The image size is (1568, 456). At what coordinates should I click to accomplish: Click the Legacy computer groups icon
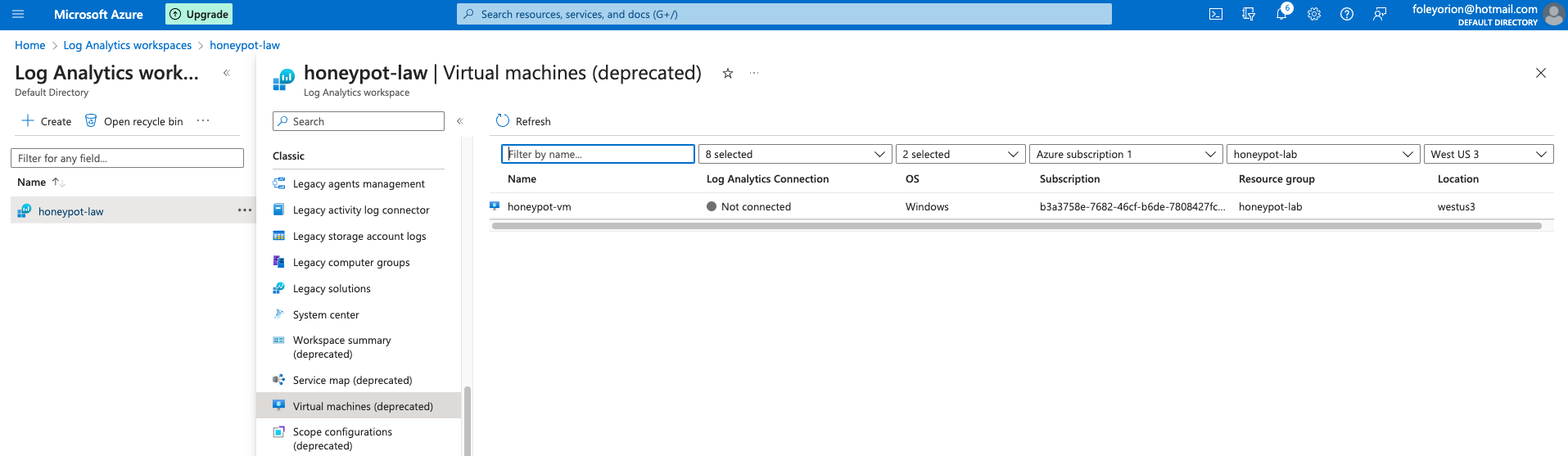(x=279, y=262)
